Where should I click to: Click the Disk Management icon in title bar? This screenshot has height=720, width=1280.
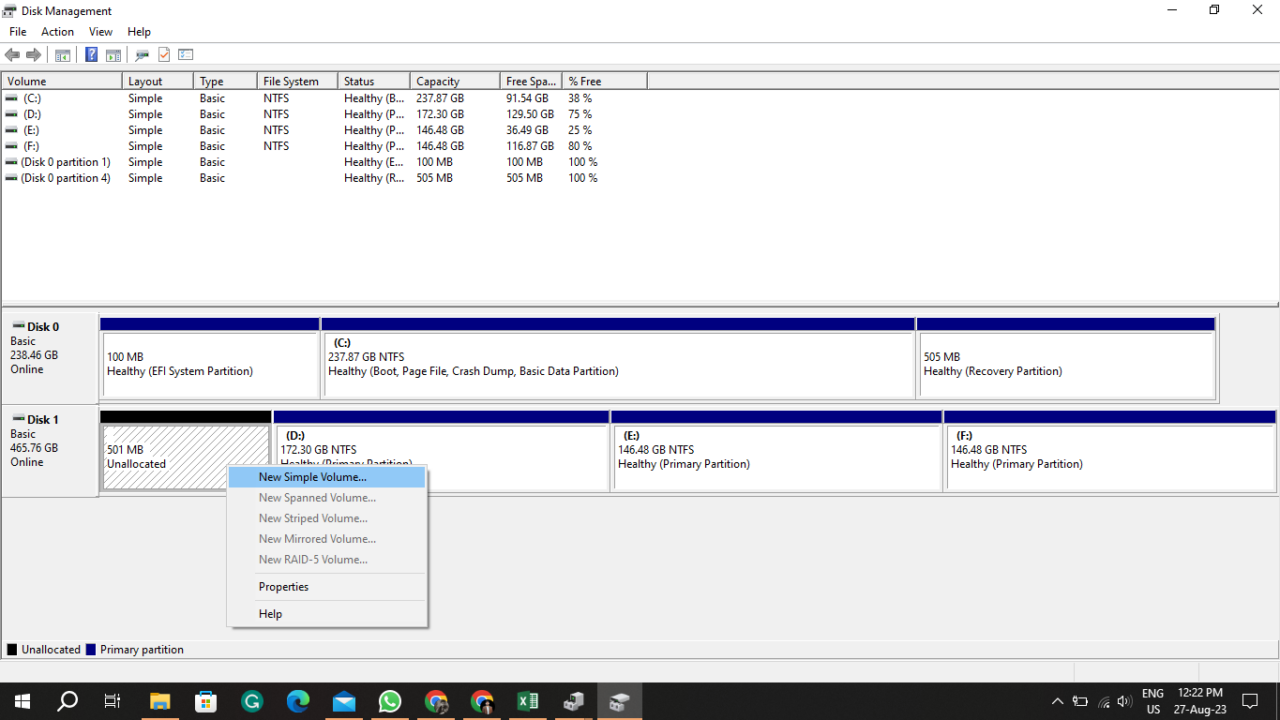pos(9,10)
